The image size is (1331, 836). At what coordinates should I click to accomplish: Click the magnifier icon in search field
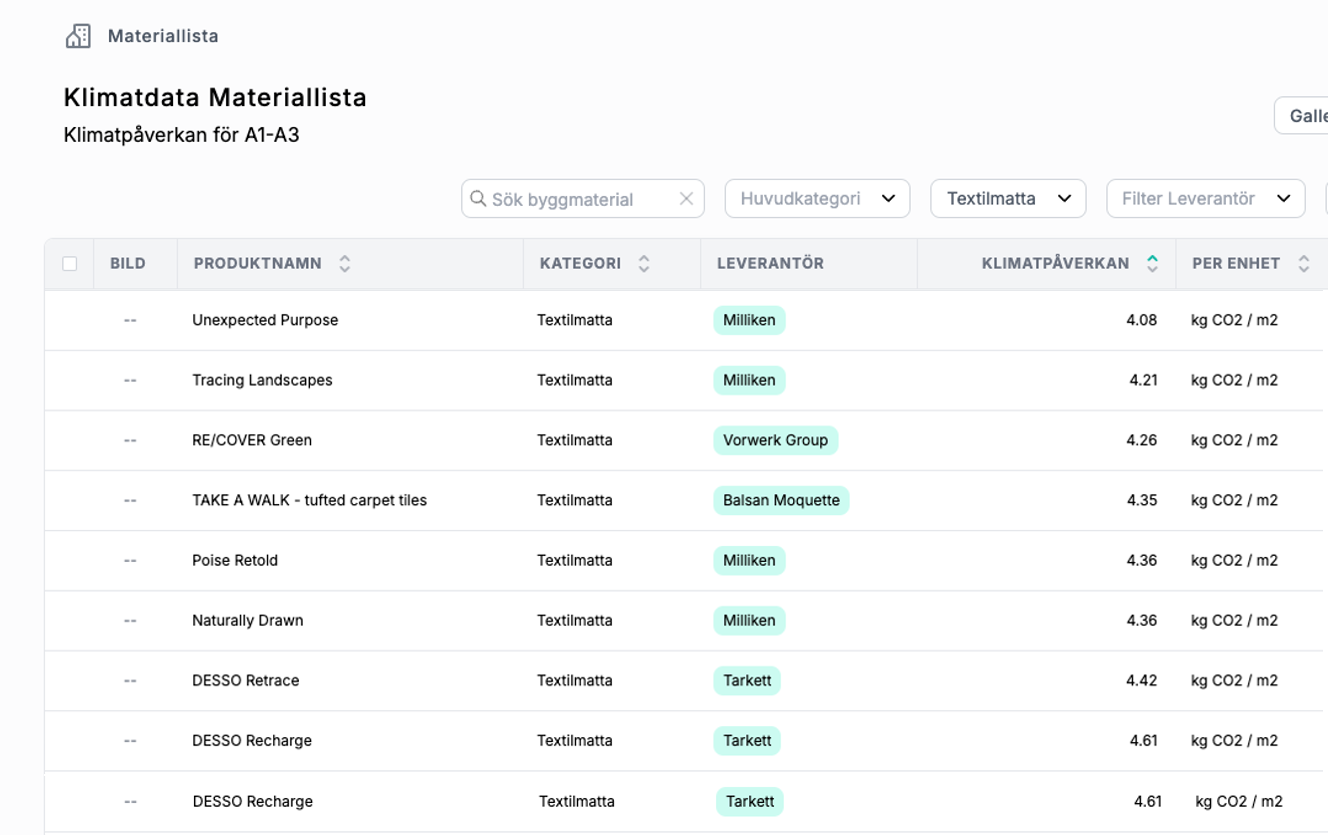click(478, 198)
